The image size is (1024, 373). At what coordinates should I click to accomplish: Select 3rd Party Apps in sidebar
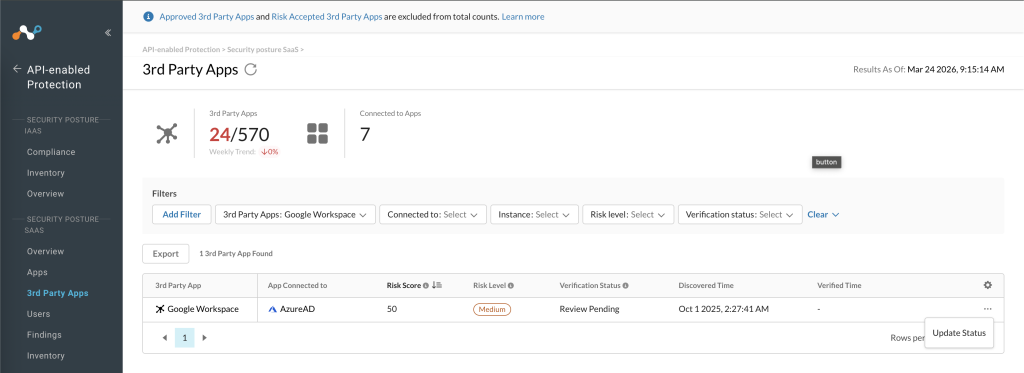pyautogui.click(x=57, y=293)
